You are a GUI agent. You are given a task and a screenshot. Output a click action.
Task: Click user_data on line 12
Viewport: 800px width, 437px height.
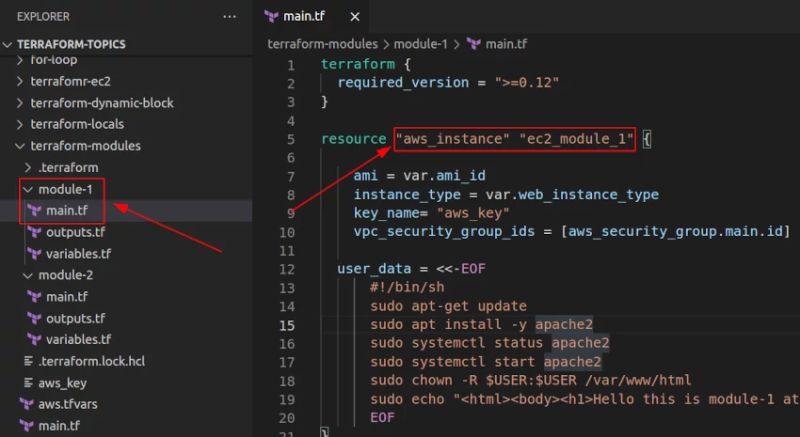point(374,269)
